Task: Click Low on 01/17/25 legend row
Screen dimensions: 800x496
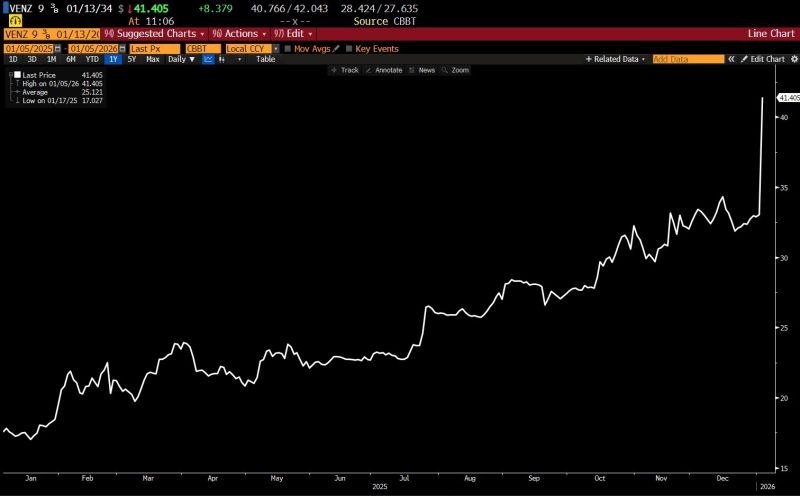Action: (59, 101)
